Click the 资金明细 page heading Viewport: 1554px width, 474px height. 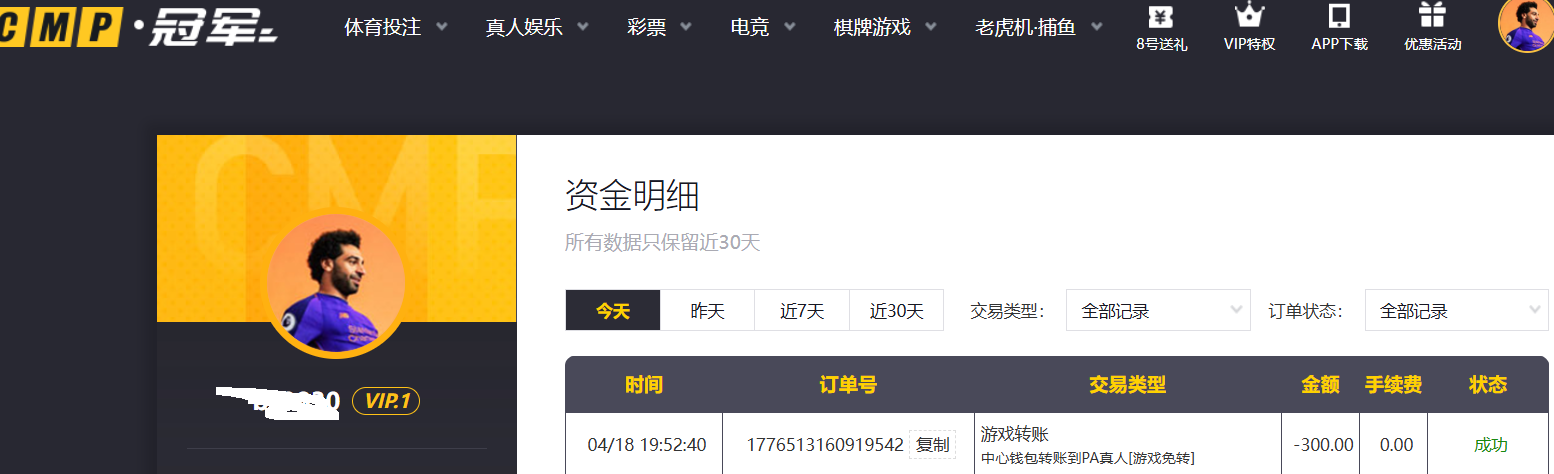(632, 195)
